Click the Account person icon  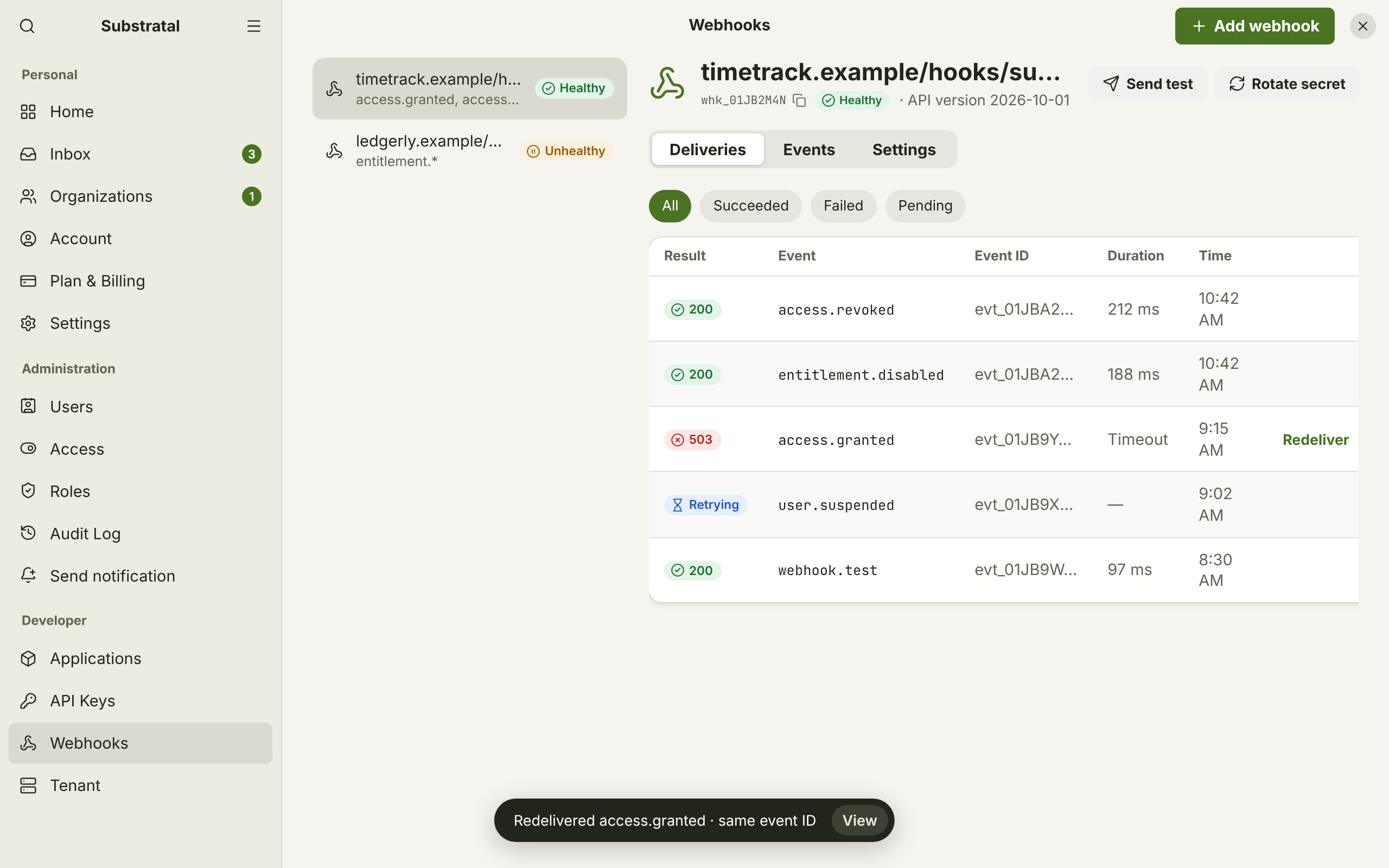[x=28, y=238]
